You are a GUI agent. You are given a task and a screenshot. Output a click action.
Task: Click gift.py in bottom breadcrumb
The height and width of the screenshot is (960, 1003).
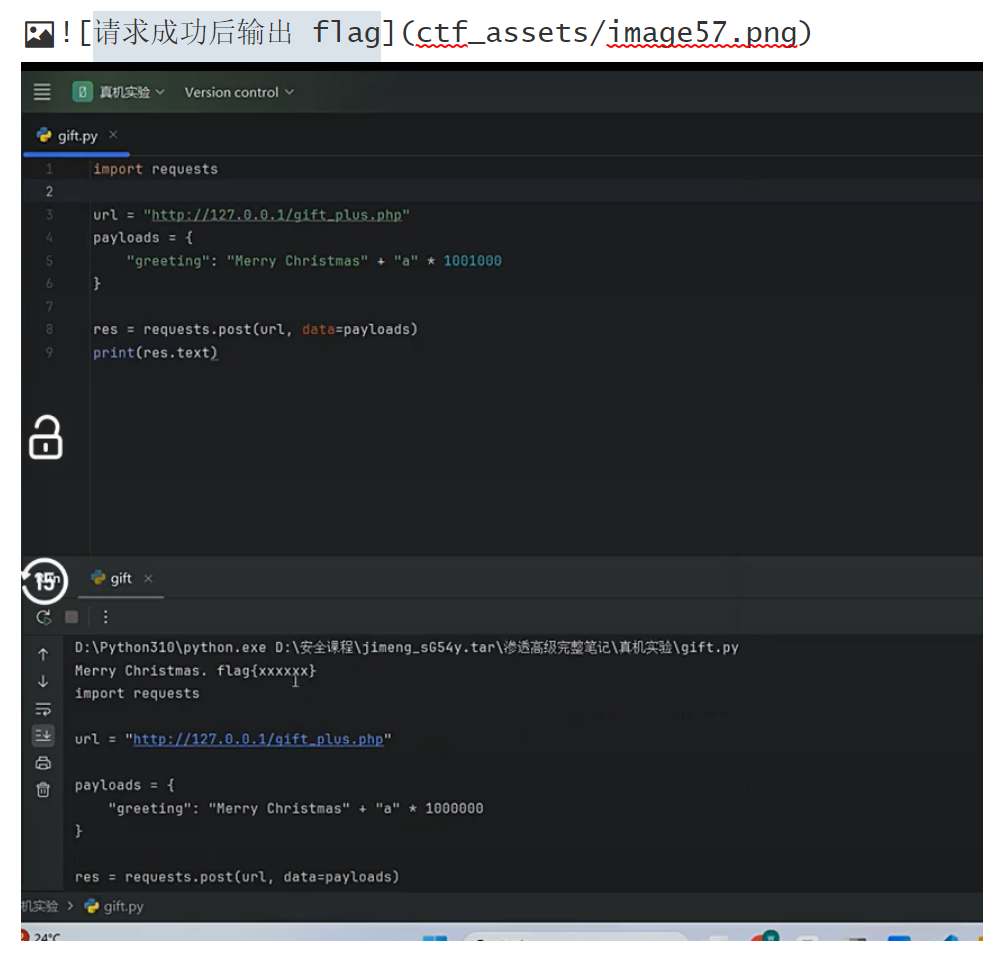(115, 906)
